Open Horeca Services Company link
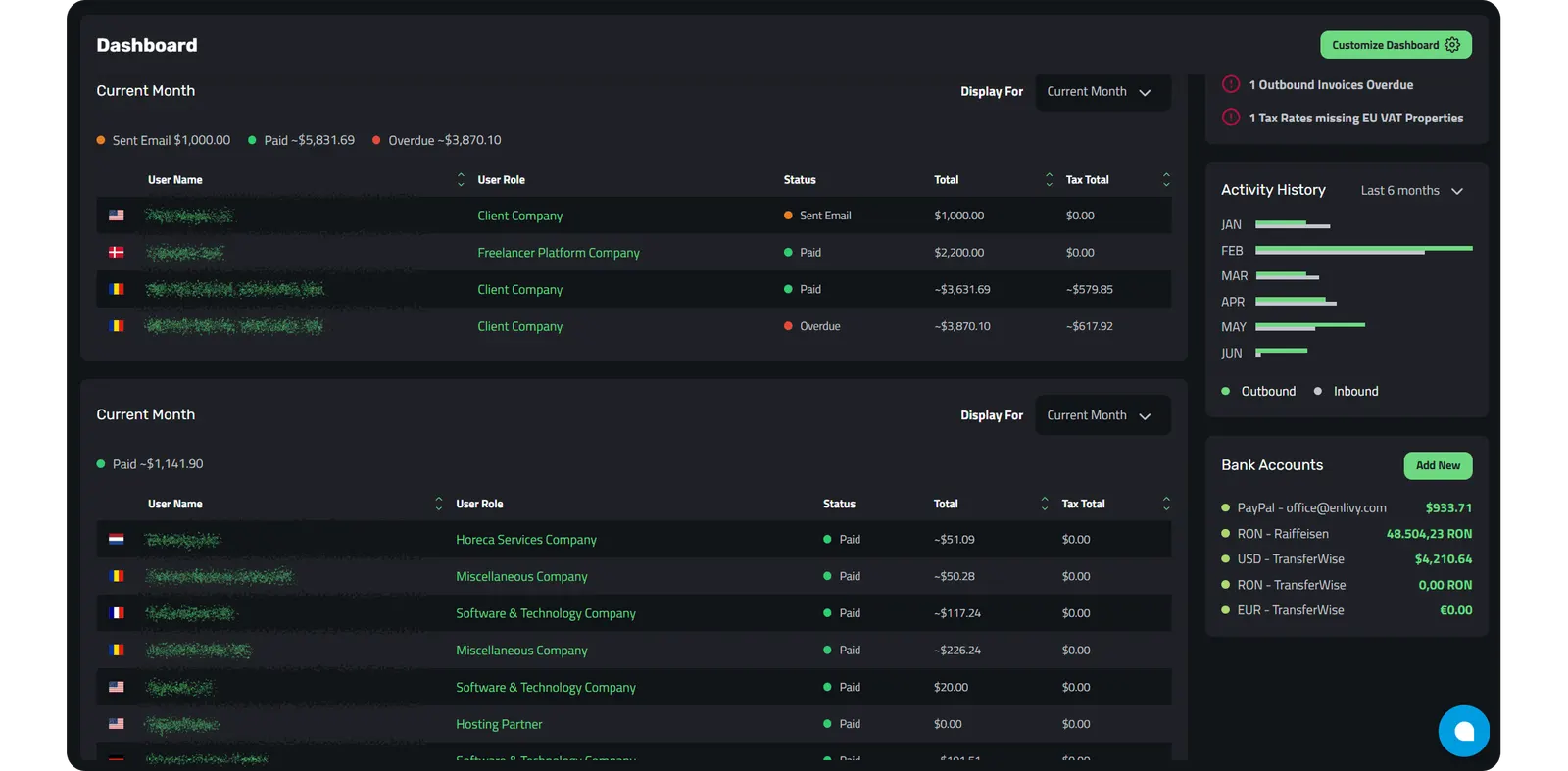1568x771 pixels. point(526,540)
